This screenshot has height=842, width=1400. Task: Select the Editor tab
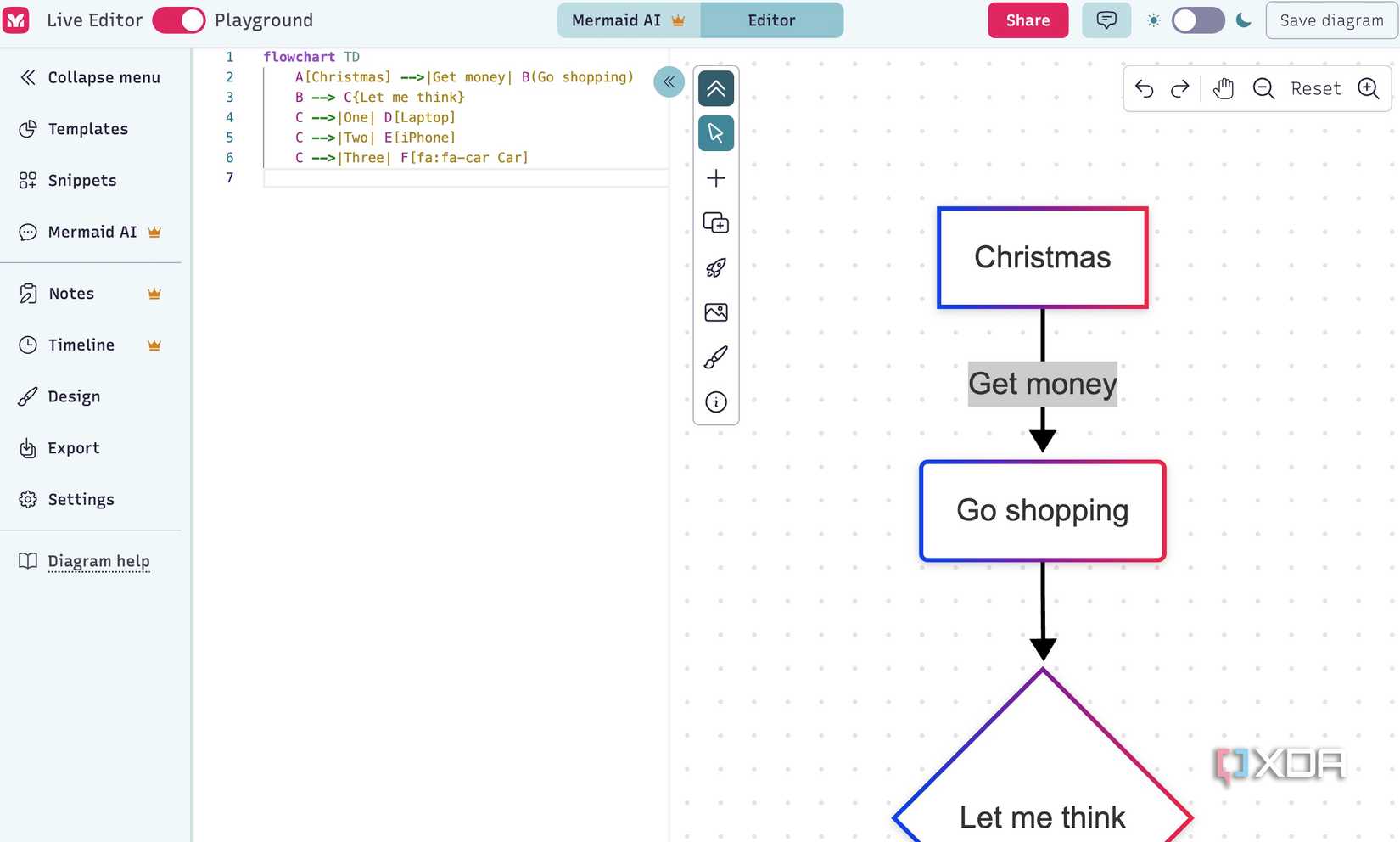coord(770,20)
